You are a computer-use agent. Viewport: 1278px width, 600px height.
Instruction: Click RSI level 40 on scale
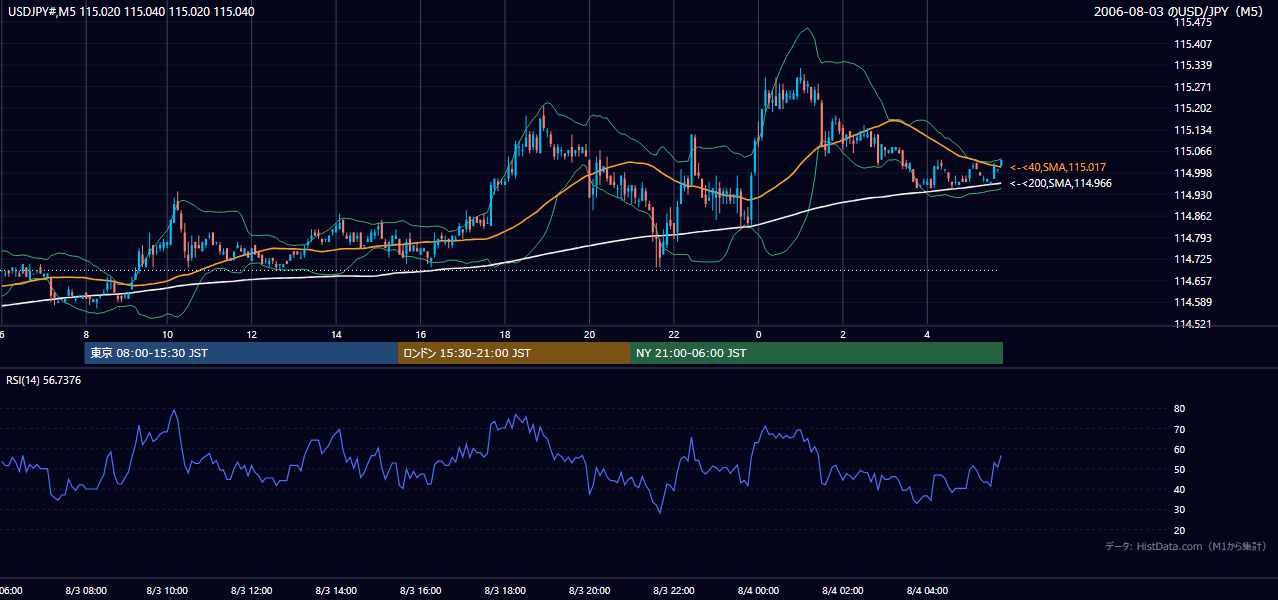pyautogui.click(x=1179, y=489)
